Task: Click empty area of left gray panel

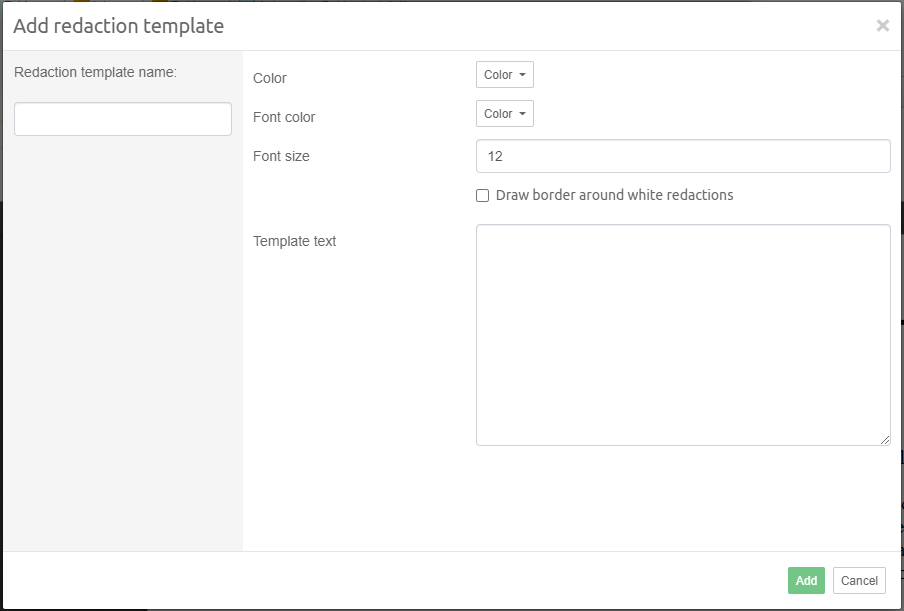Action: [x=123, y=350]
